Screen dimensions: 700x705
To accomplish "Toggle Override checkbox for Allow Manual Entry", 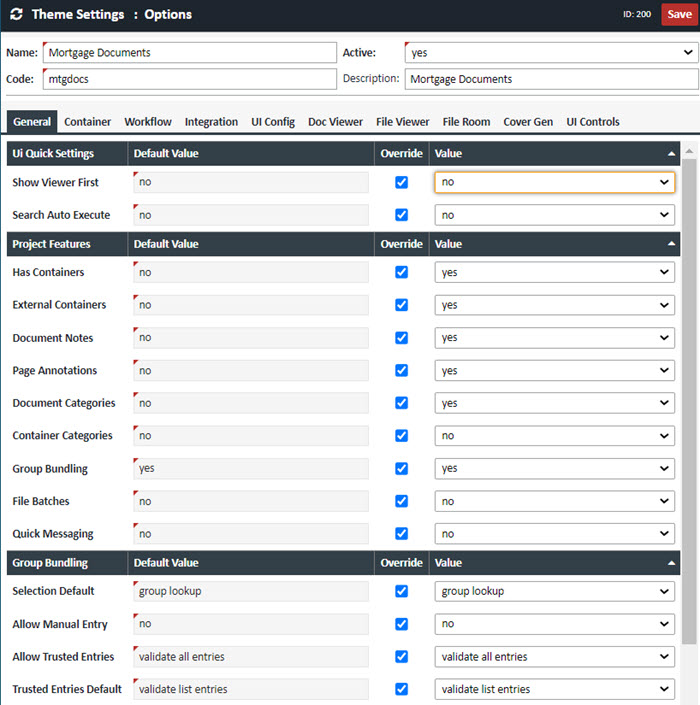I will 401,624.
